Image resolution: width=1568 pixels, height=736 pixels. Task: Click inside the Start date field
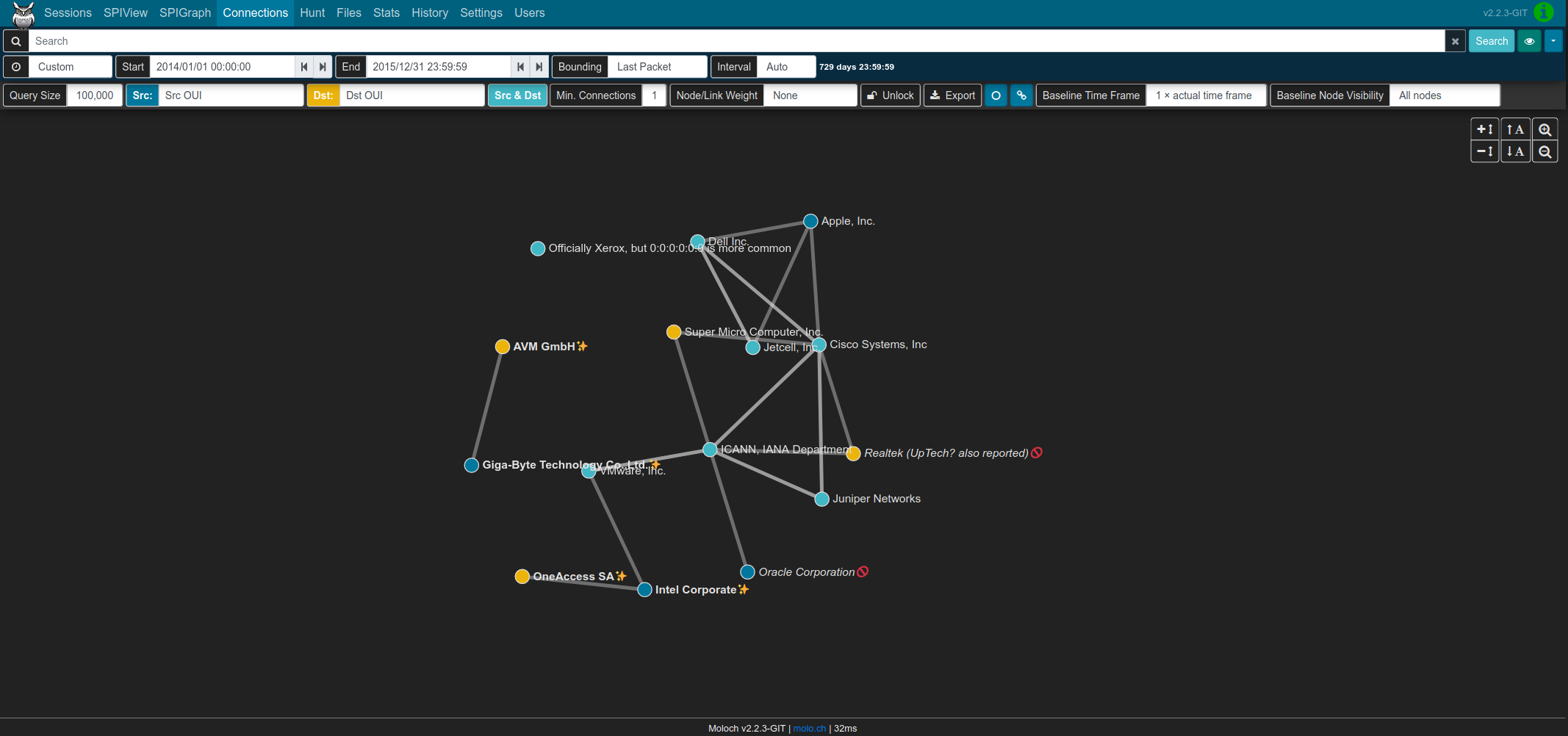(x=220, y=67)
